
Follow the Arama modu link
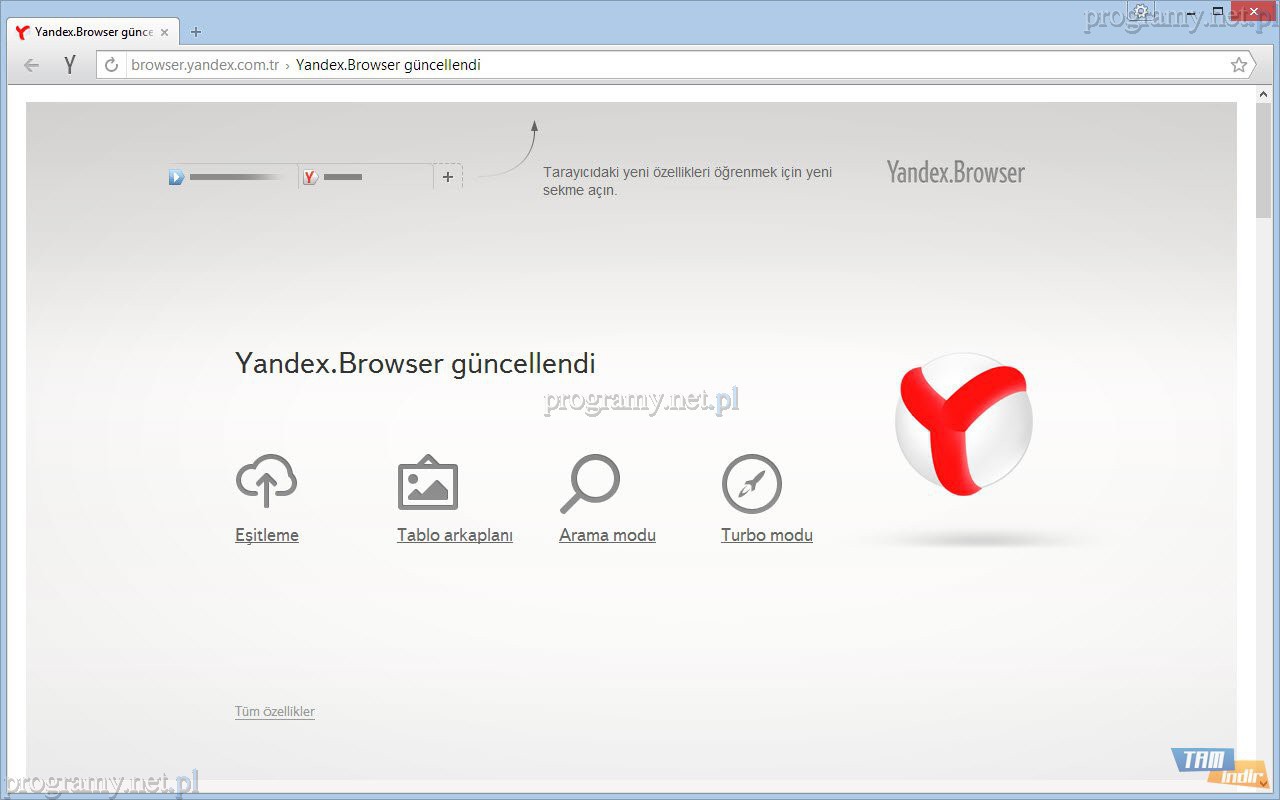(607, 535)
